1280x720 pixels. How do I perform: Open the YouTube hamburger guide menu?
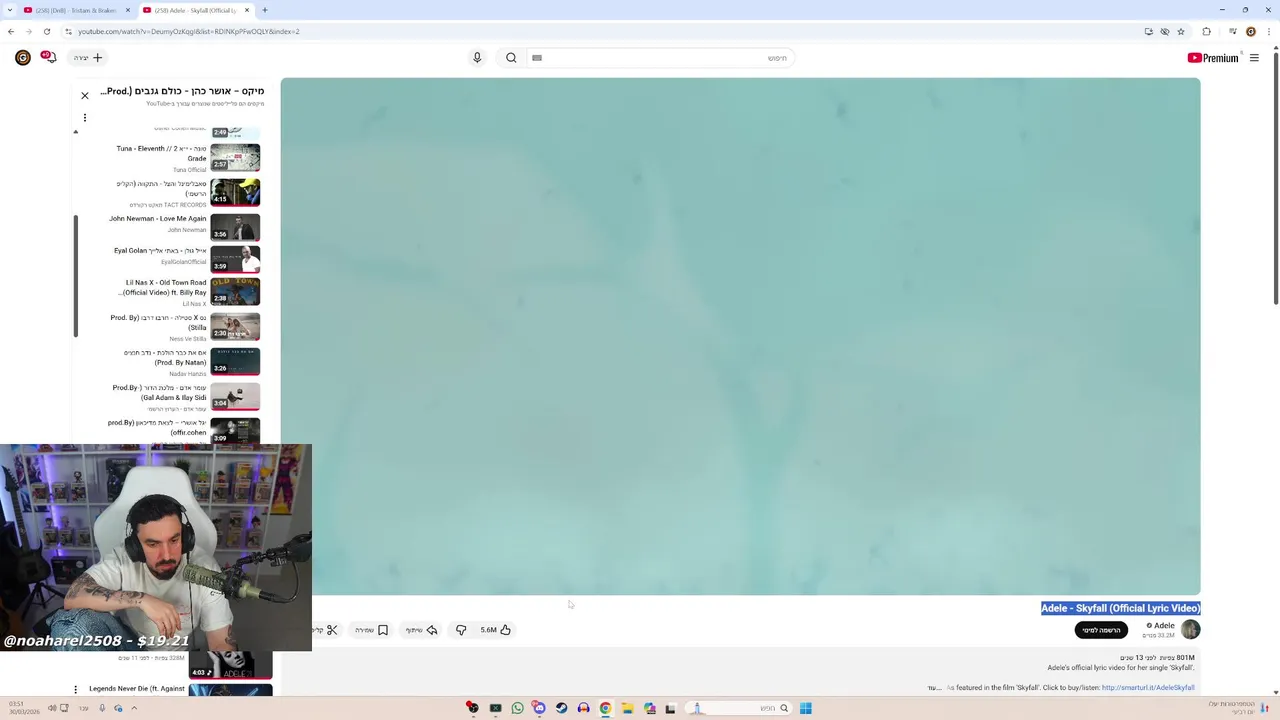(1254, 58)
